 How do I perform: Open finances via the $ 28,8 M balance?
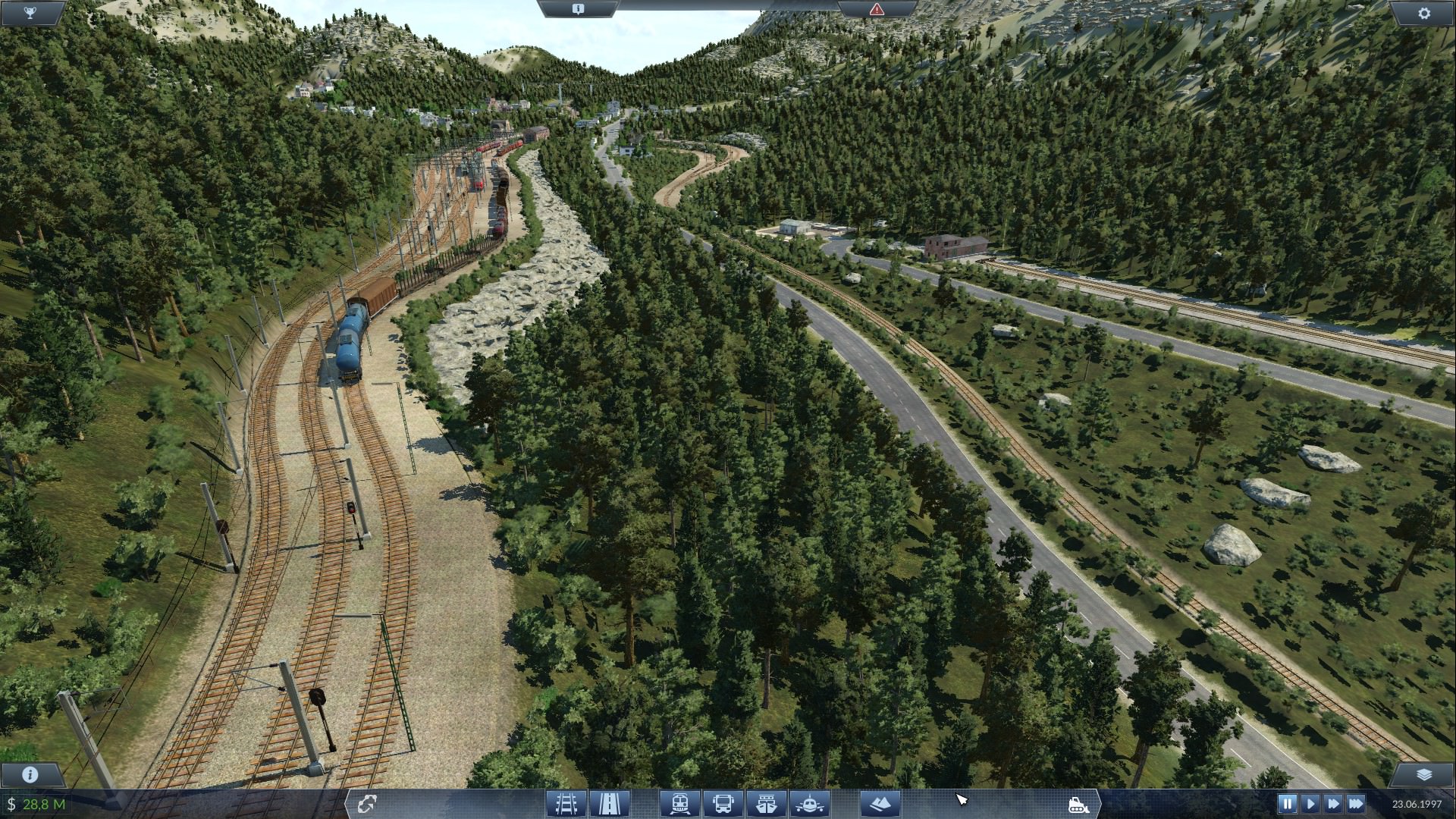click(36, 804)
